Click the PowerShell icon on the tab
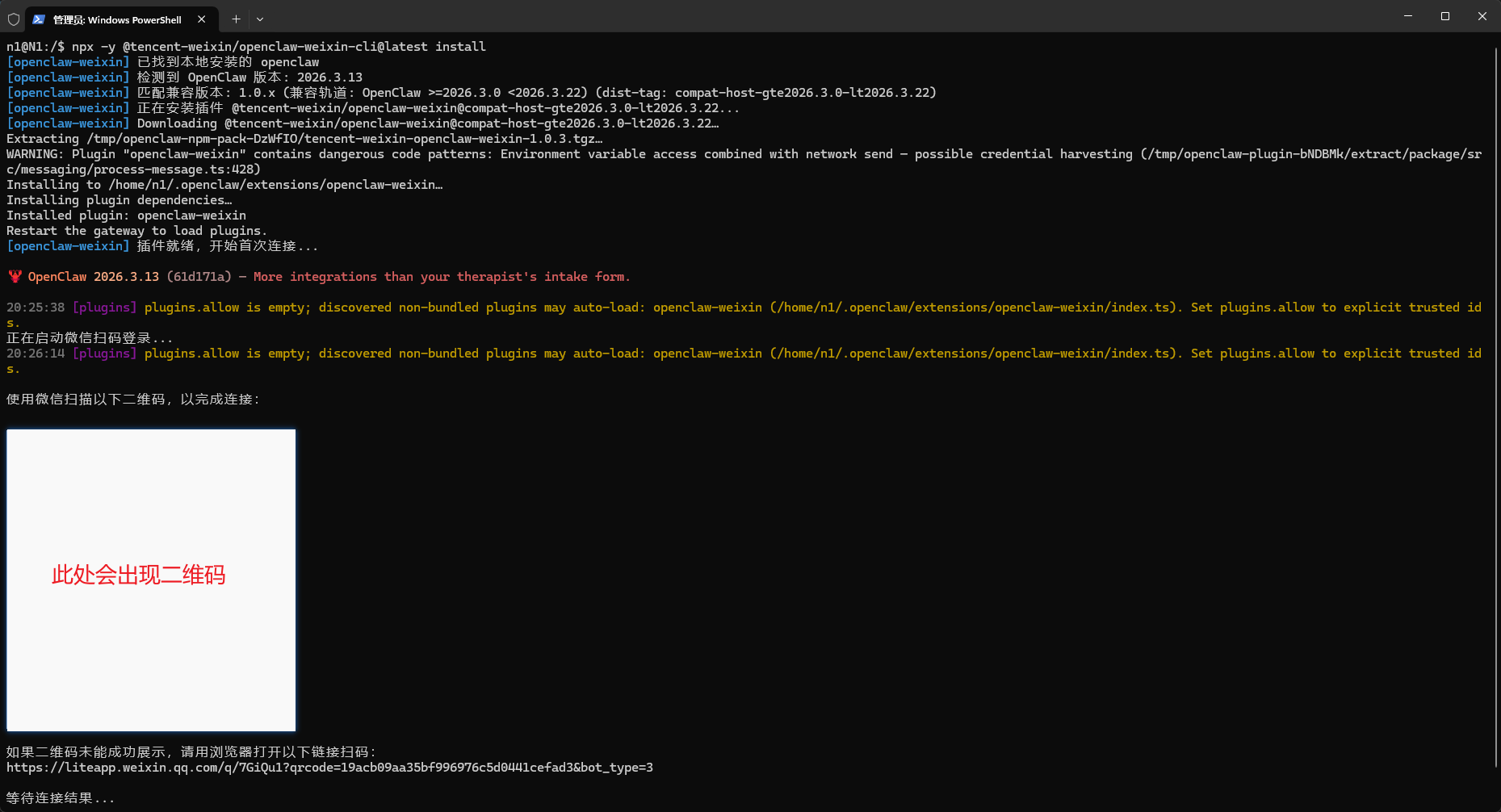 [39, 19]
